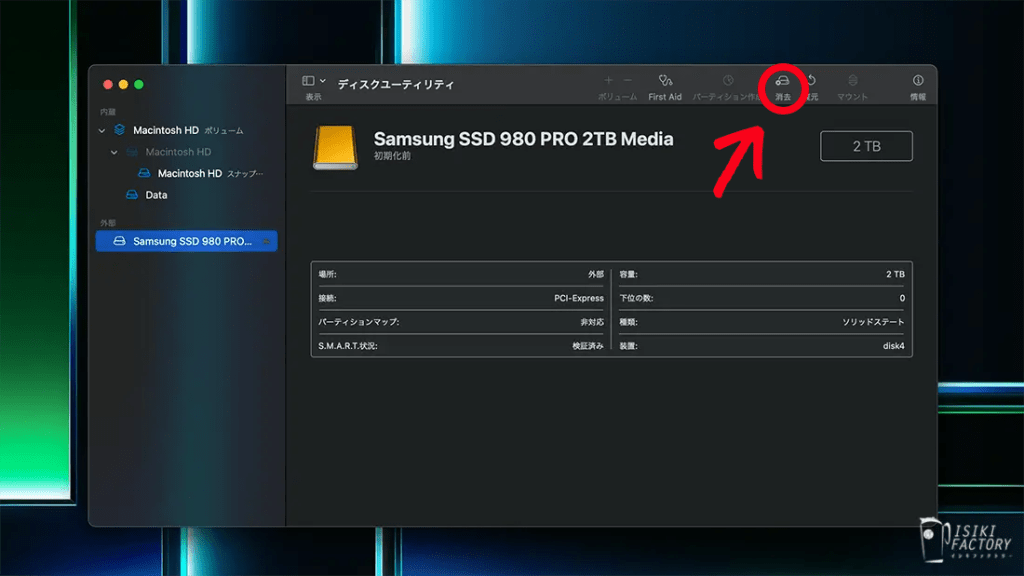Click the disk4 device value
This screenshot has height=576, width=1024.
coord(893,346)
